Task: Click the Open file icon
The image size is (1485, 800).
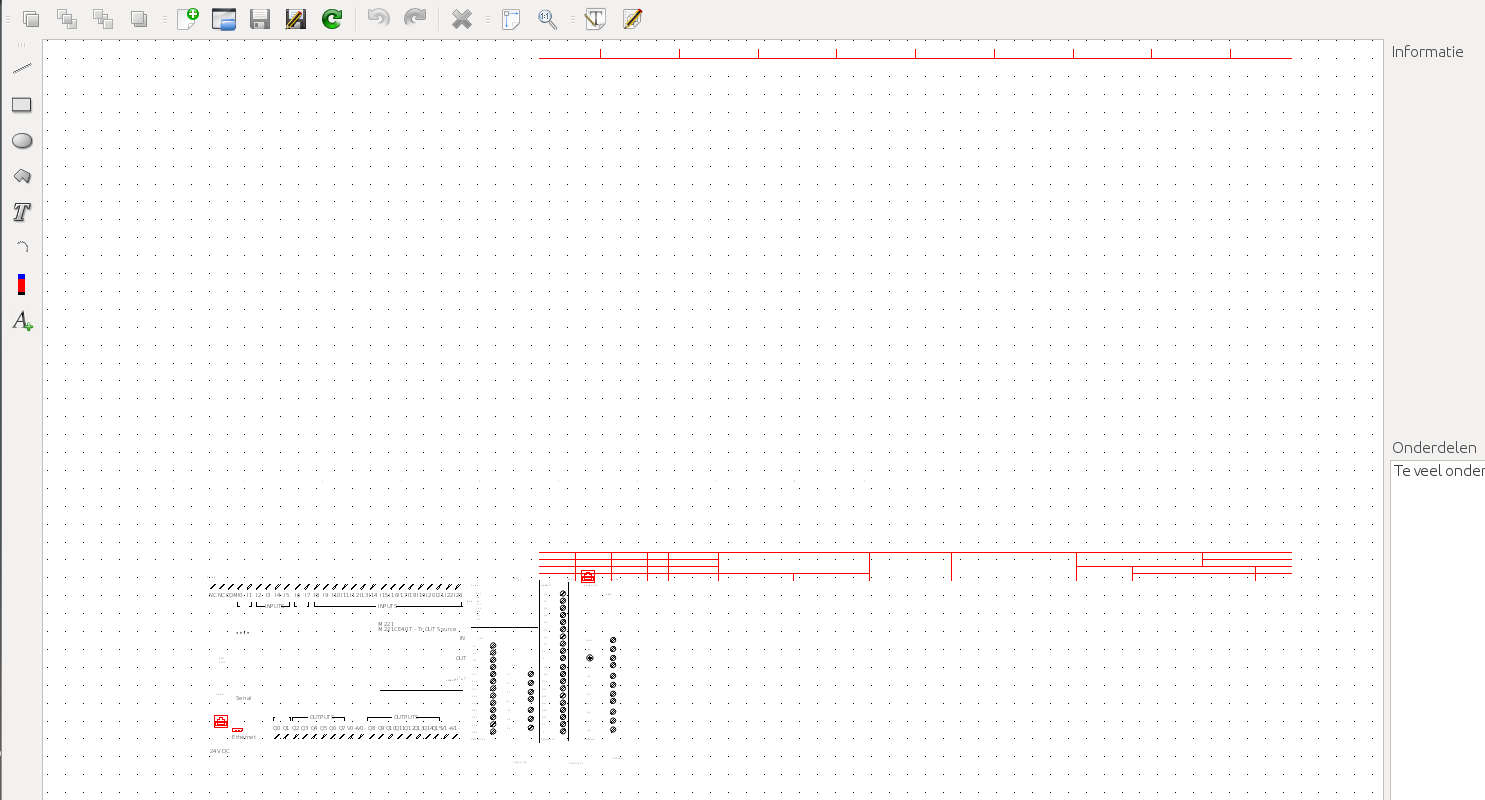Action: (224, 18)
